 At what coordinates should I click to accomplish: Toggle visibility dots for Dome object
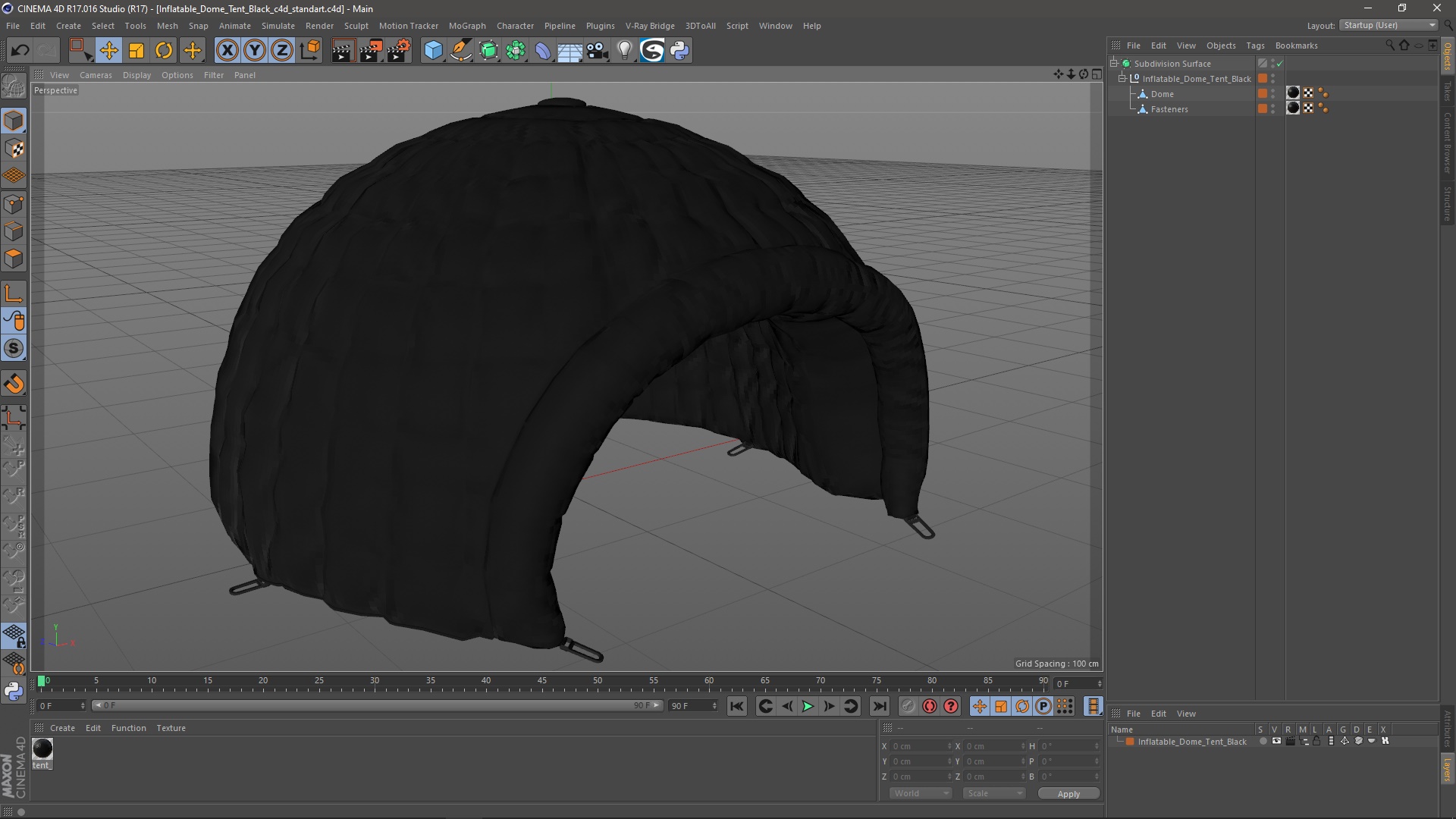pyautogui.click(x=1273, y=94)
